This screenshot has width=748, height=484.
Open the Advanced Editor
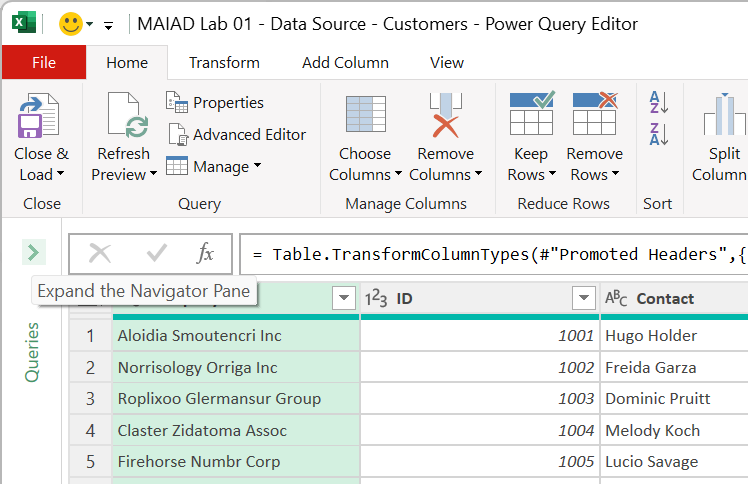pos(237,134)
